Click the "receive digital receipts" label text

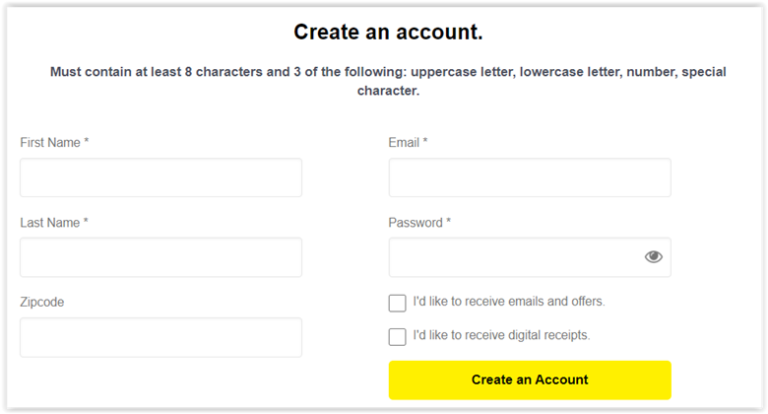click(501, 335)
